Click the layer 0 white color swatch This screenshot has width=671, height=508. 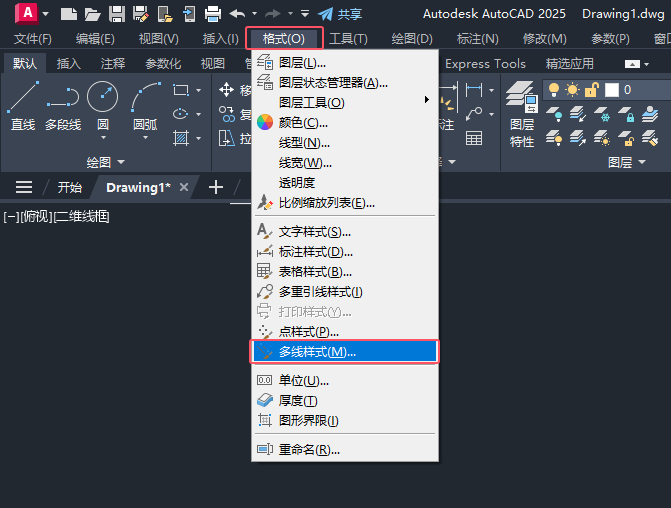point(612,90)
